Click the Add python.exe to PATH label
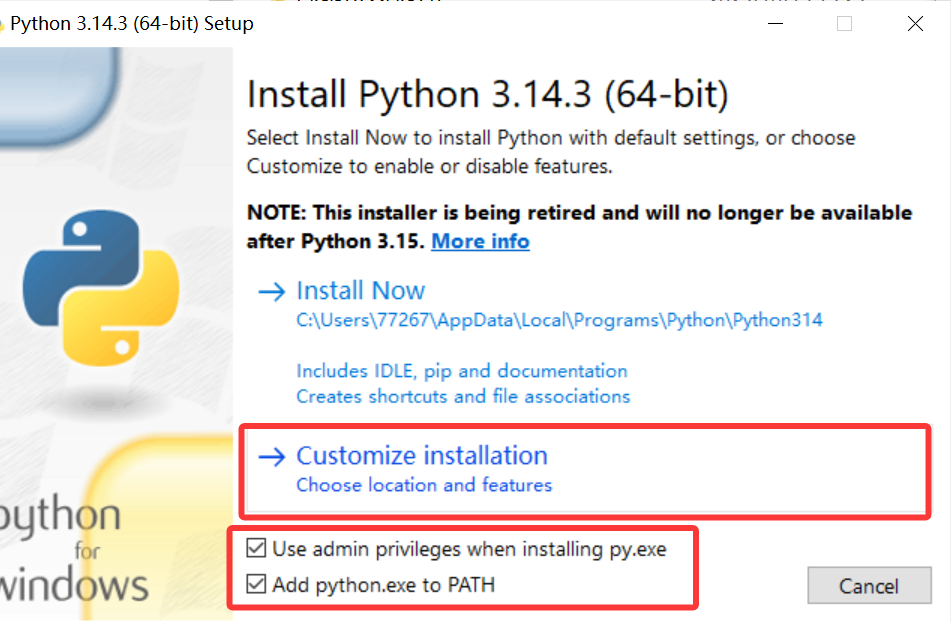 (383, 585)
